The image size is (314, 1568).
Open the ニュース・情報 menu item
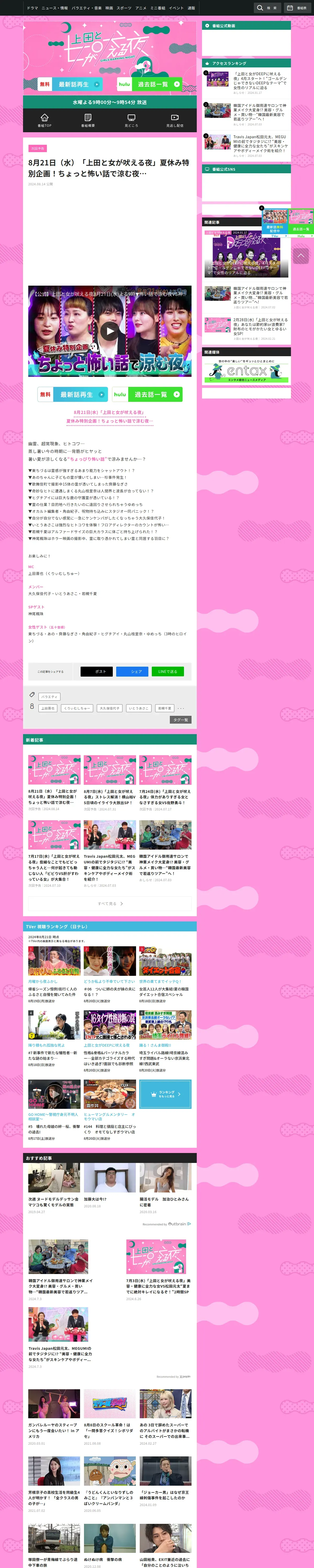click(55, 8)
